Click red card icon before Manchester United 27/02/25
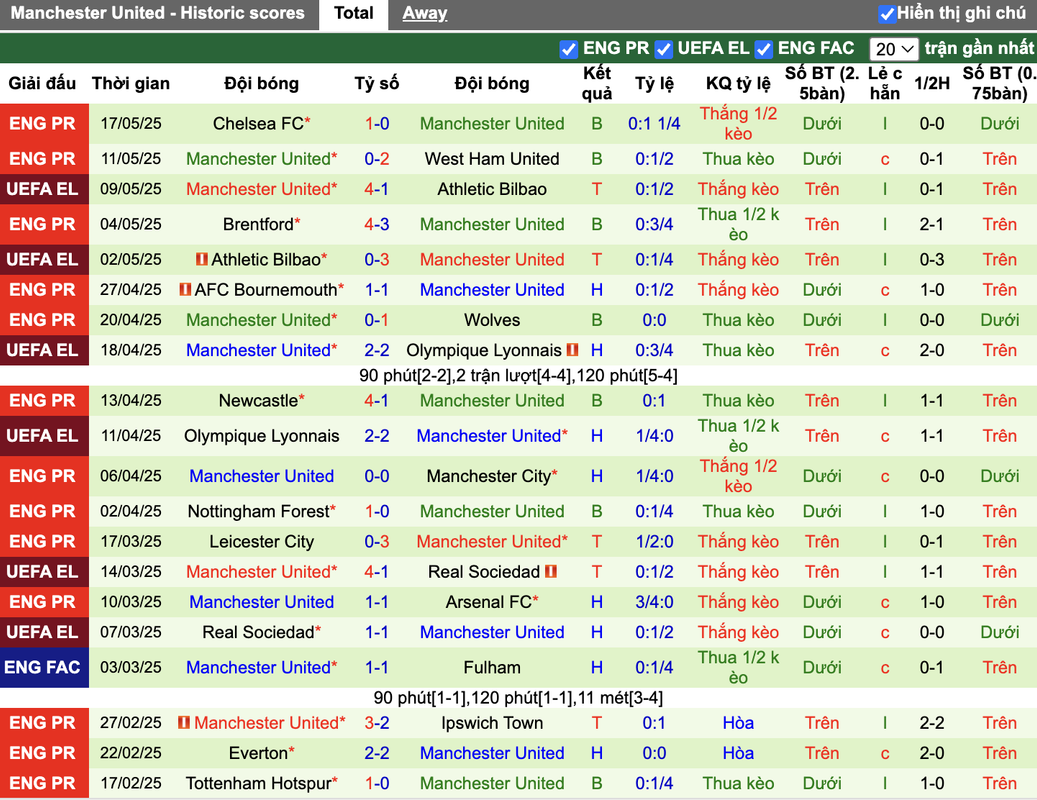 pyautogui.click(x=184, y=723)
